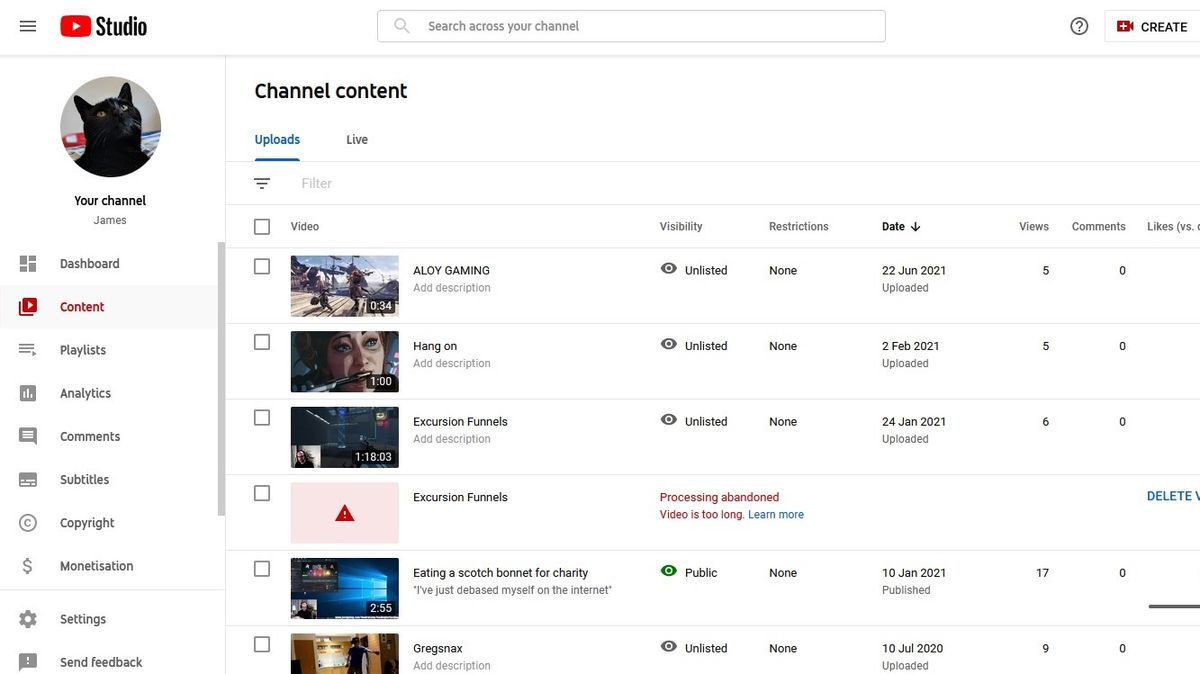The width and height of the screenshot is (1200, 674).
Task: Check the scotch bonnet video checkbox
Action: coord(261,568)
